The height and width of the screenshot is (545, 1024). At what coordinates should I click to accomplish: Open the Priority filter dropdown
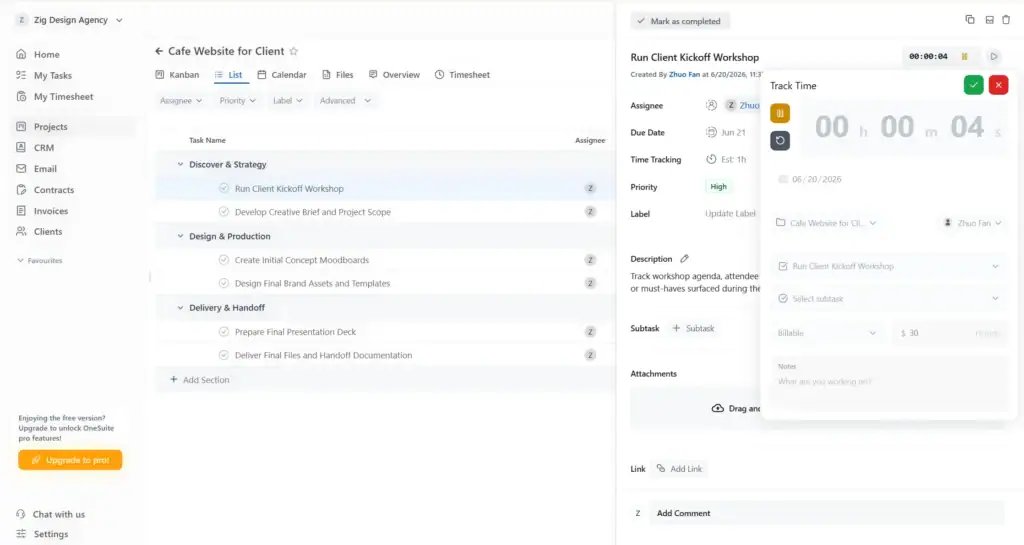coord(237,101)
